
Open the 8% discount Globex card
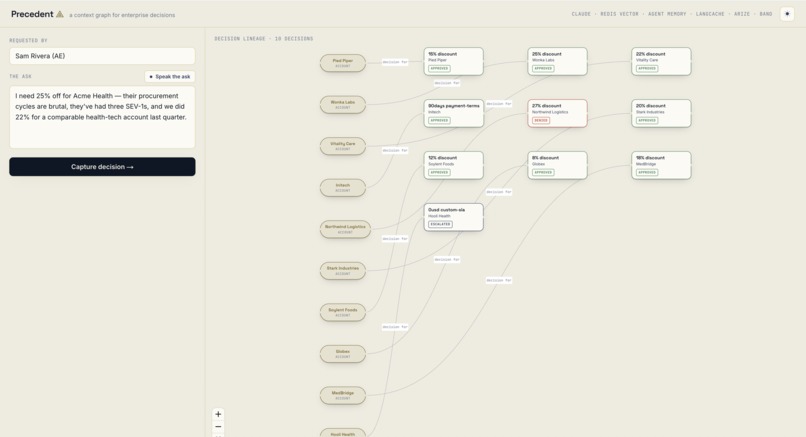558,165
